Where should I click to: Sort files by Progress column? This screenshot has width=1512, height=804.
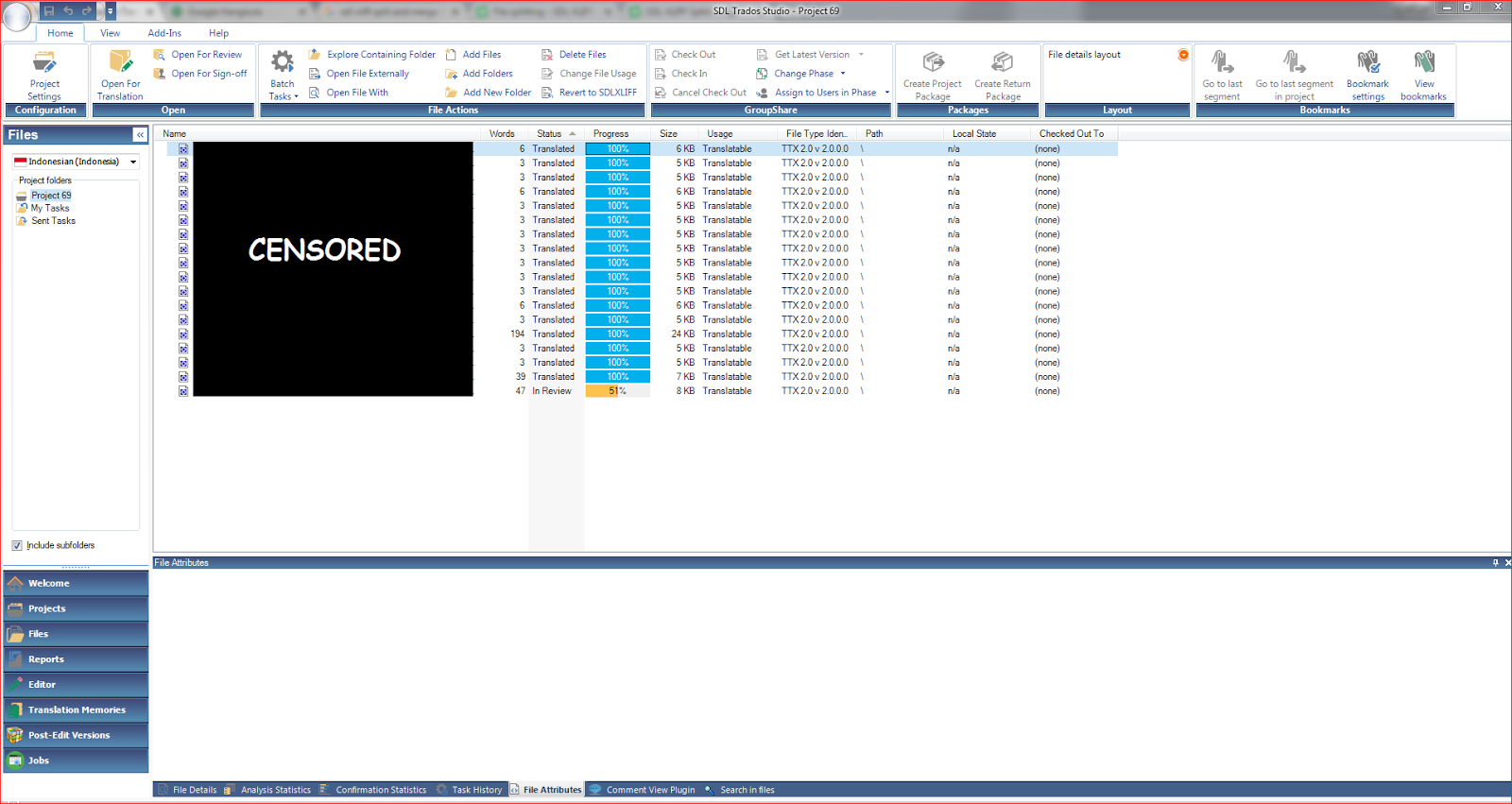617,134
